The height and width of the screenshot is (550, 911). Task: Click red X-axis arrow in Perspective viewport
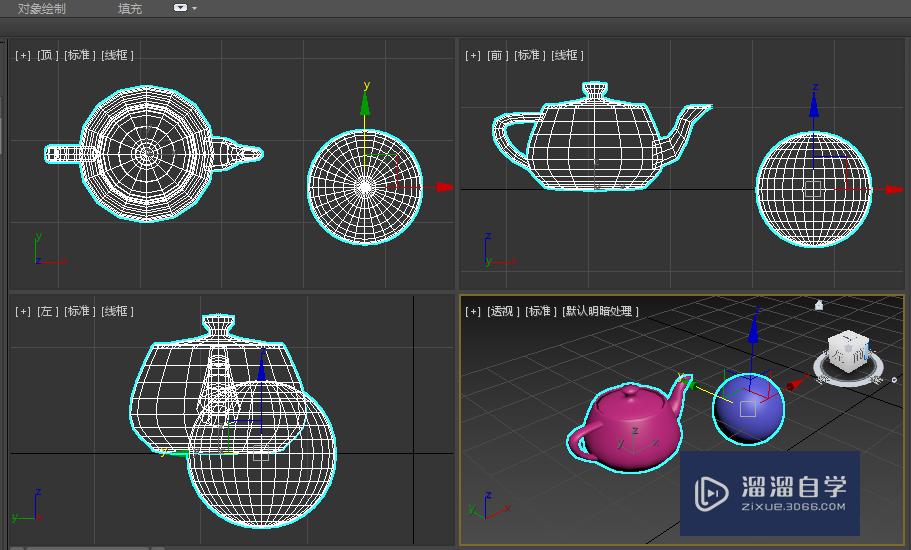click(x=797, y=383)
